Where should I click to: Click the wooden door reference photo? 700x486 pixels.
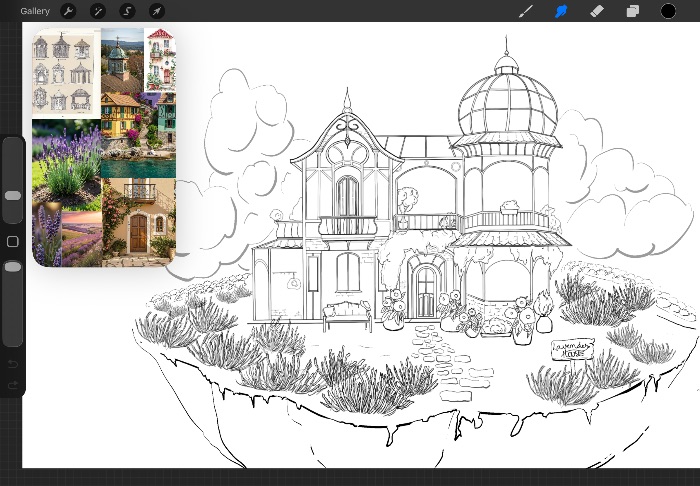[139, 222]
